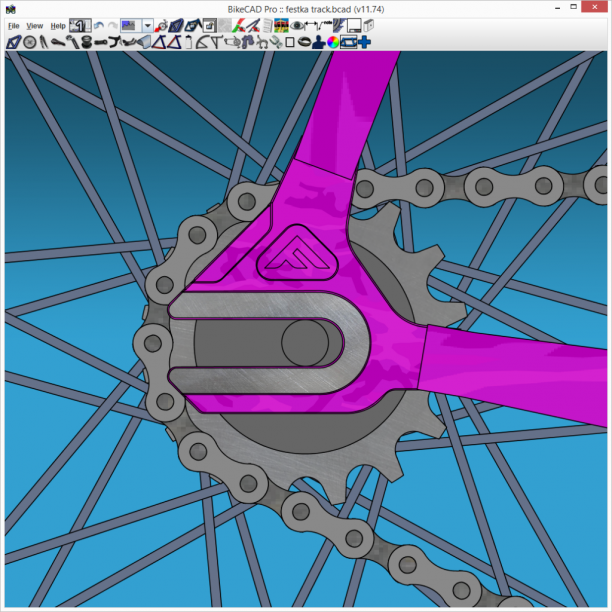This screenshot has height=612, width=612.
Task: Minimize the BikeCAD Pro window
Action: [x=558, y=8]
